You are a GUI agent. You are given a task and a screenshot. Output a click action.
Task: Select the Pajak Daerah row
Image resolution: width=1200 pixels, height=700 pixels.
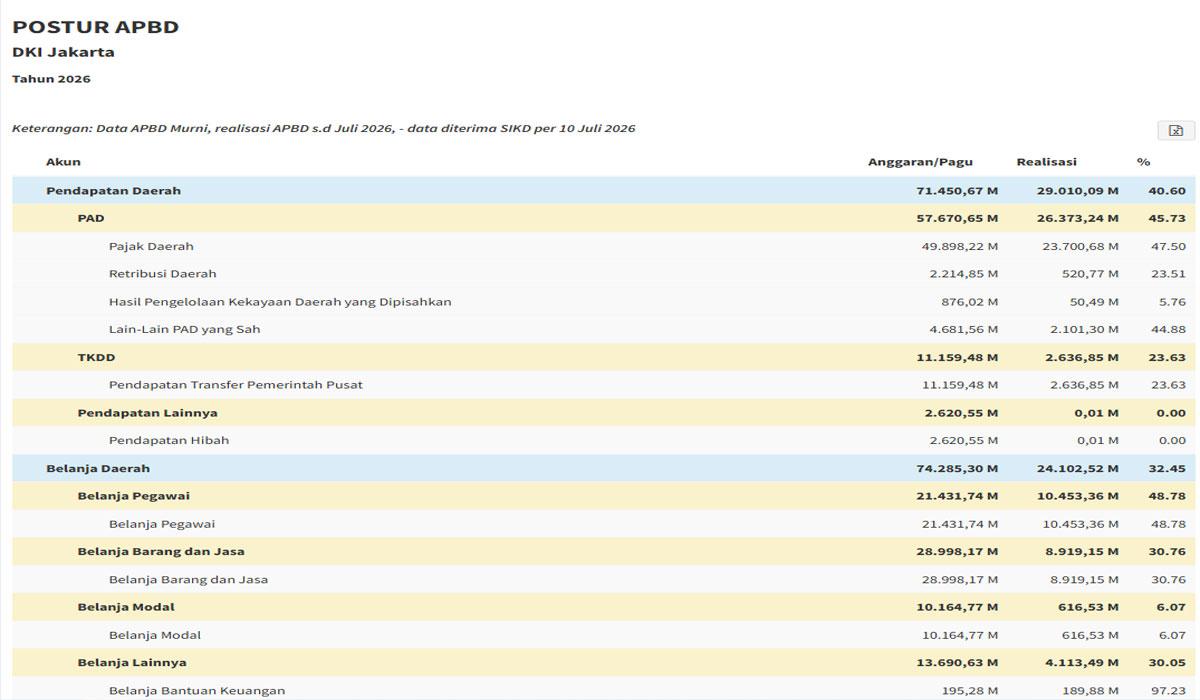click(604, 246)
